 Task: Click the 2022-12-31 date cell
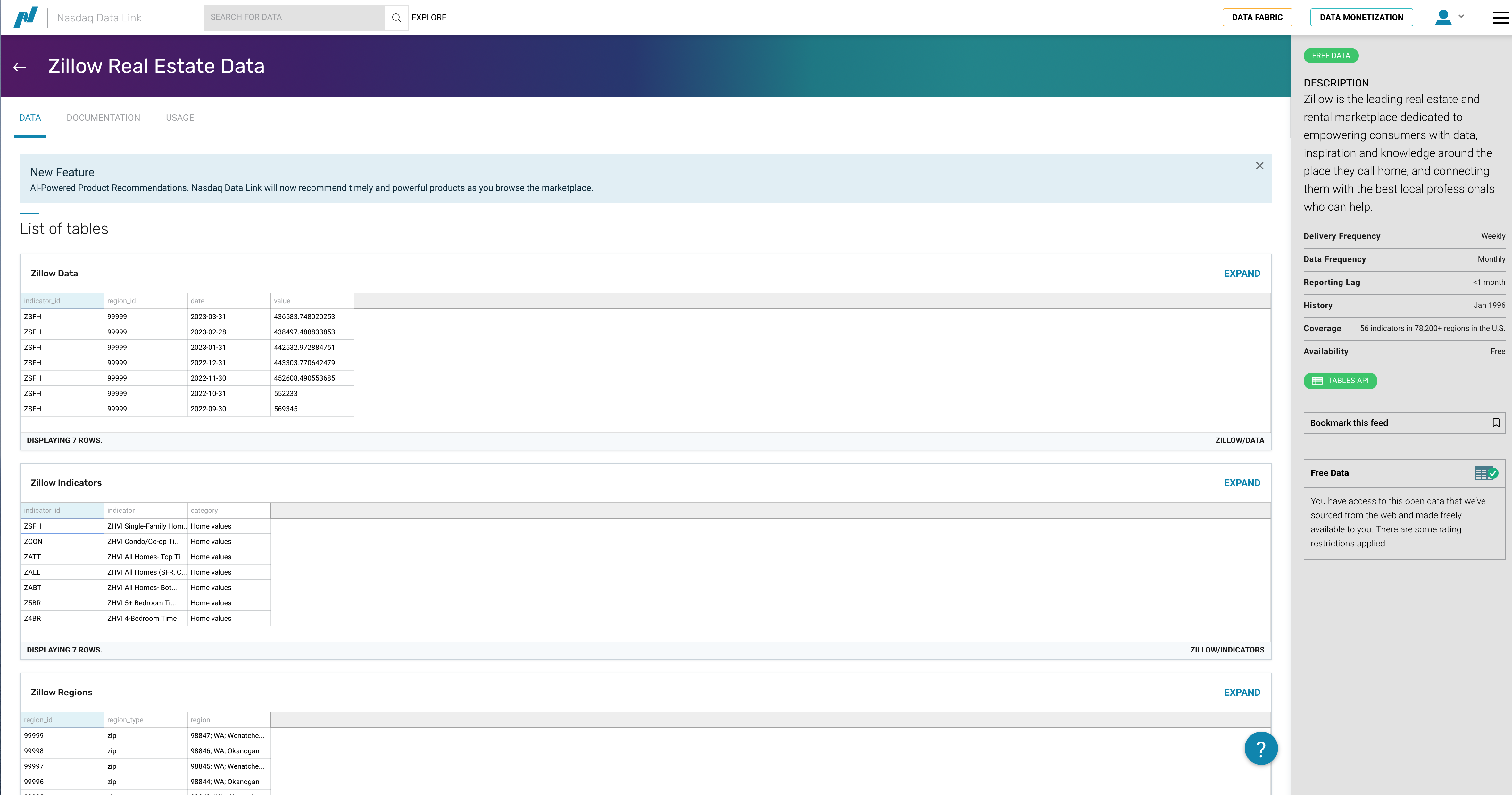point(229,363)
